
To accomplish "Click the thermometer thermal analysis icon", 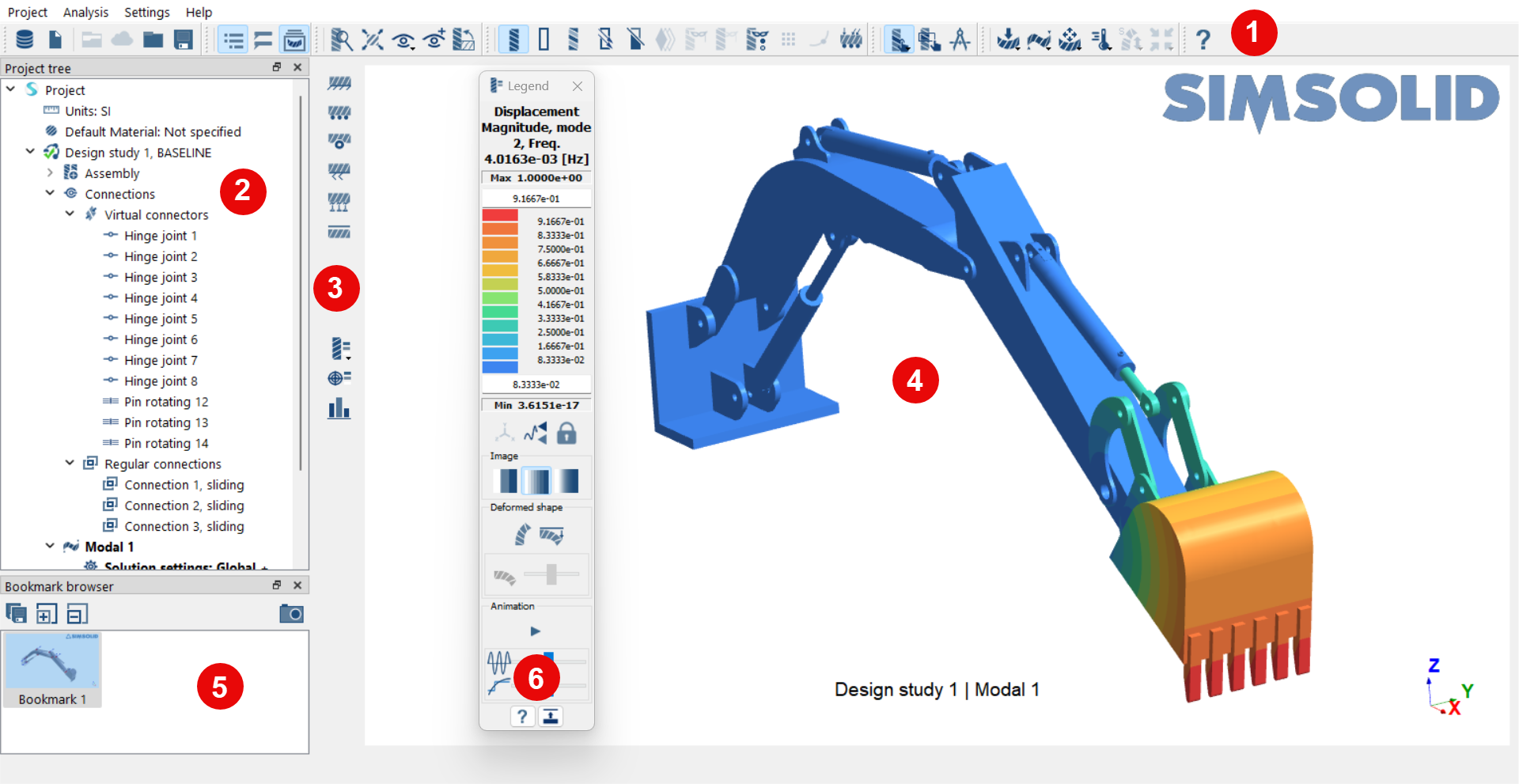I will point(1101,39).
